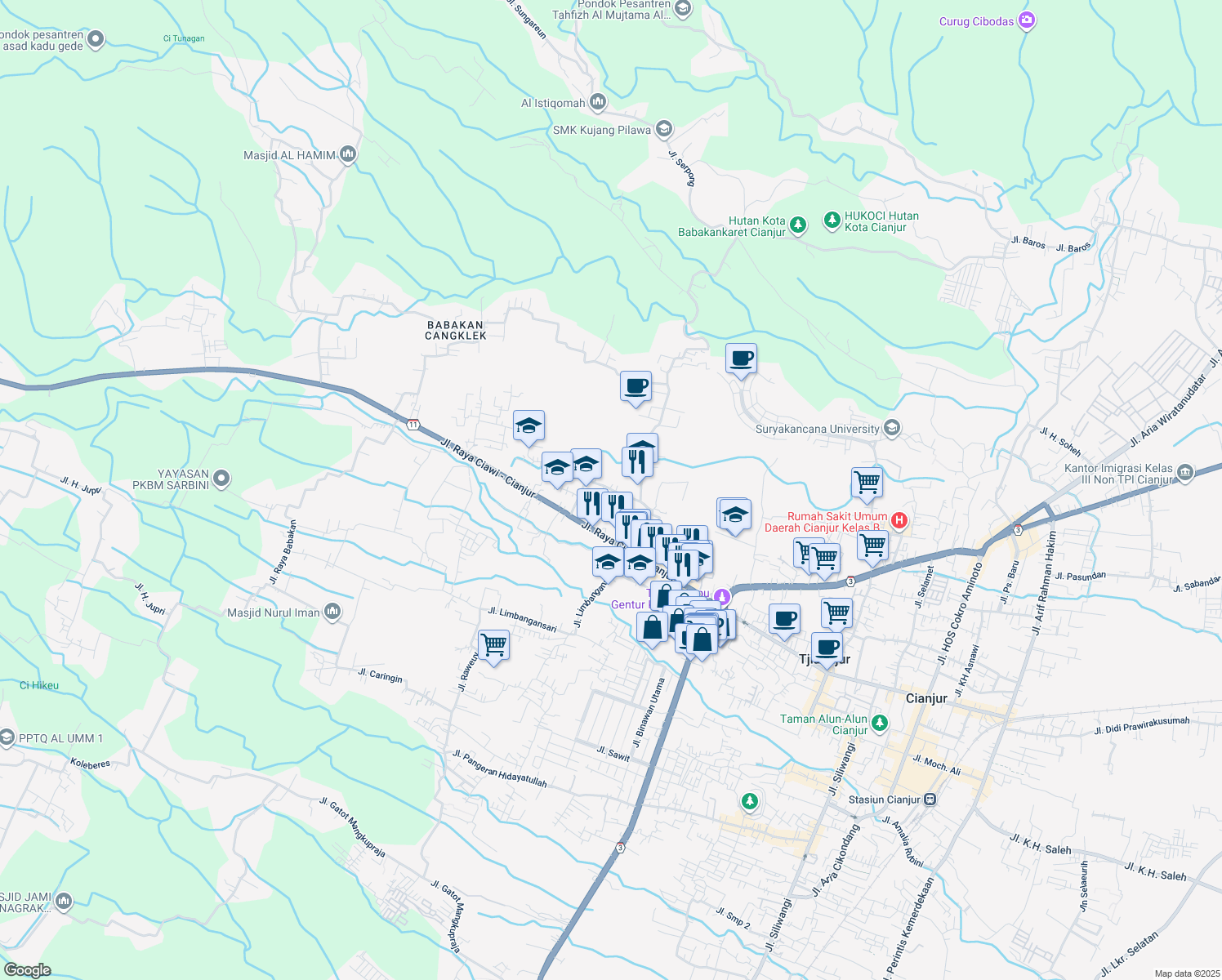Open the hospital H marker for Rumah Sakit Umum
1222x980 pixels.
pos(899,520)
